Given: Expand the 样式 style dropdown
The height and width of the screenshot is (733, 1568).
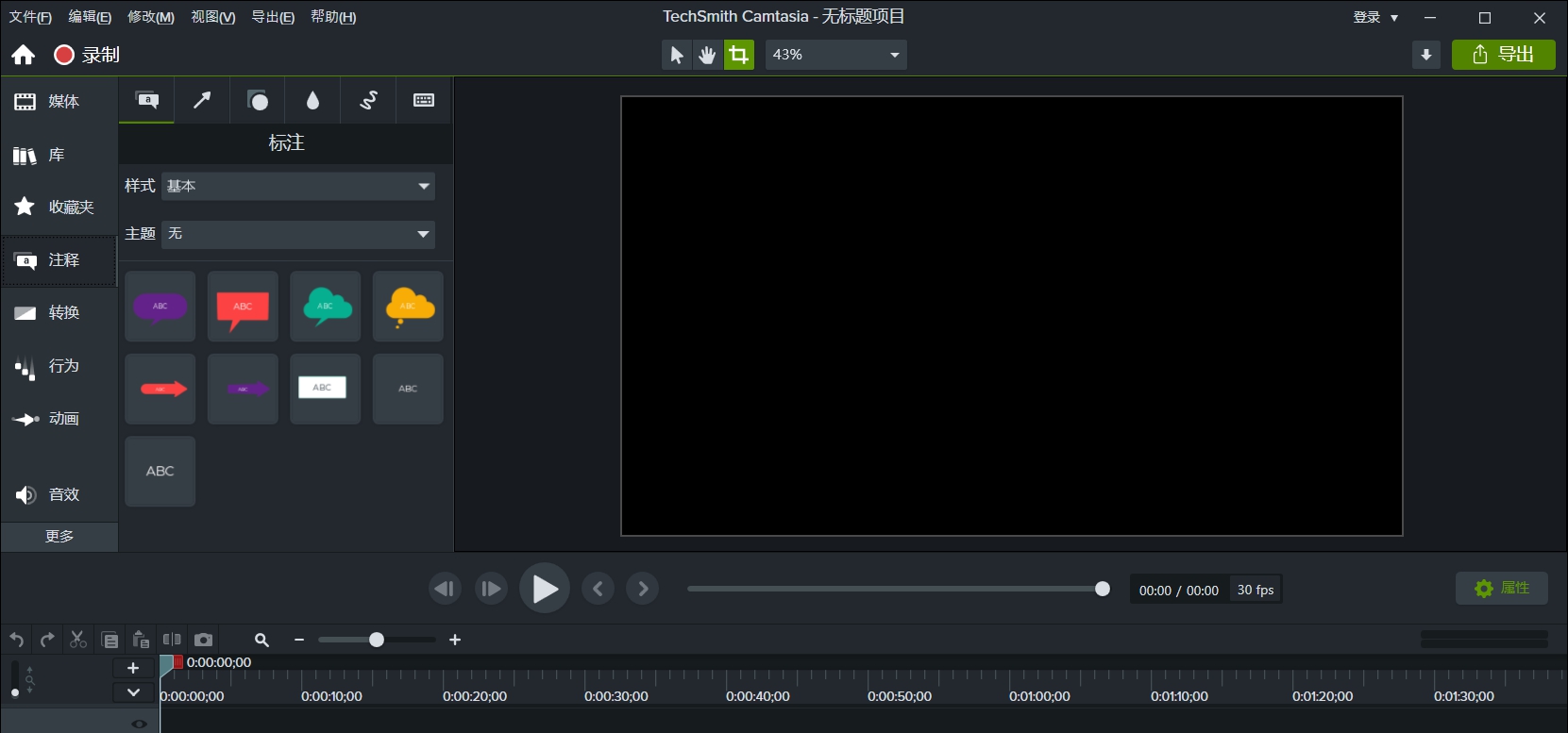Looking at the screenshot, I should coord(298,186).
